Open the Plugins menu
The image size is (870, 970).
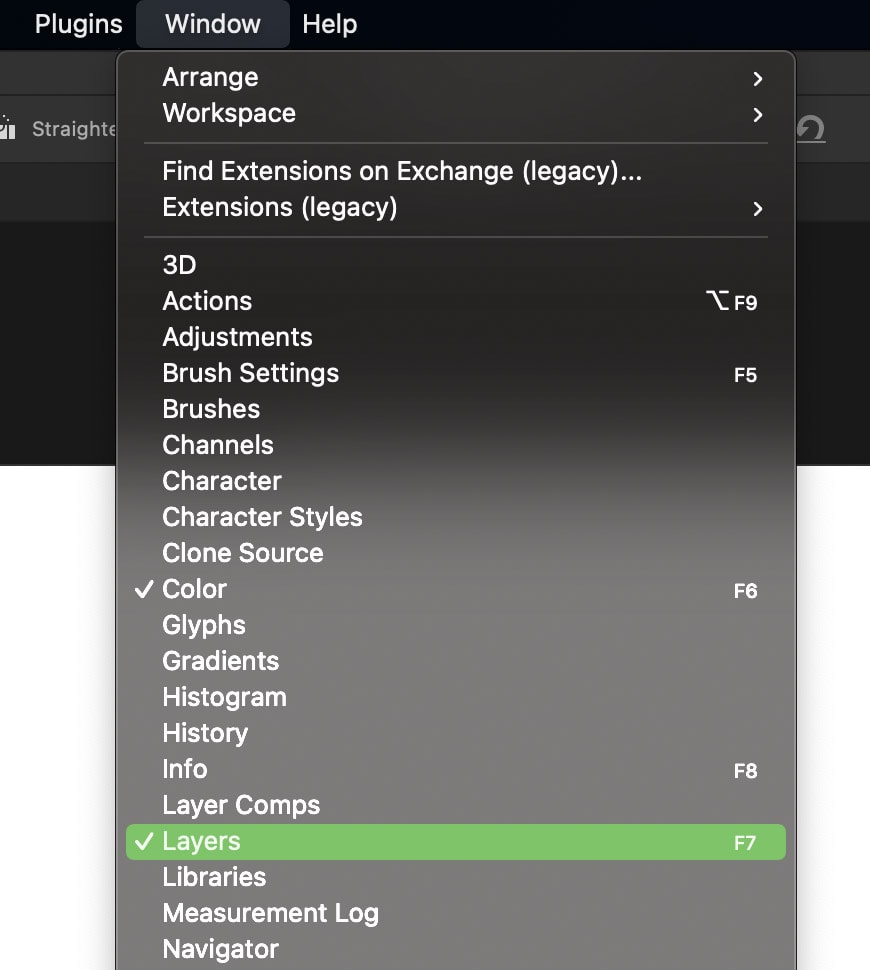tap(79, 24)
